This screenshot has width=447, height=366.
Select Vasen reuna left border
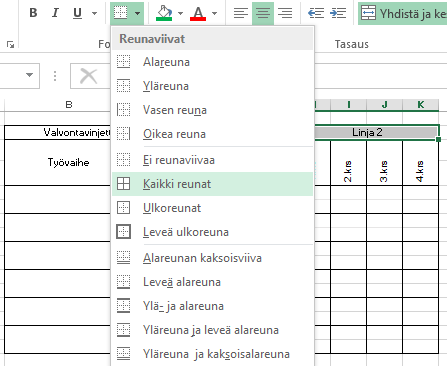pyautogui.click(x=212, y=110)
